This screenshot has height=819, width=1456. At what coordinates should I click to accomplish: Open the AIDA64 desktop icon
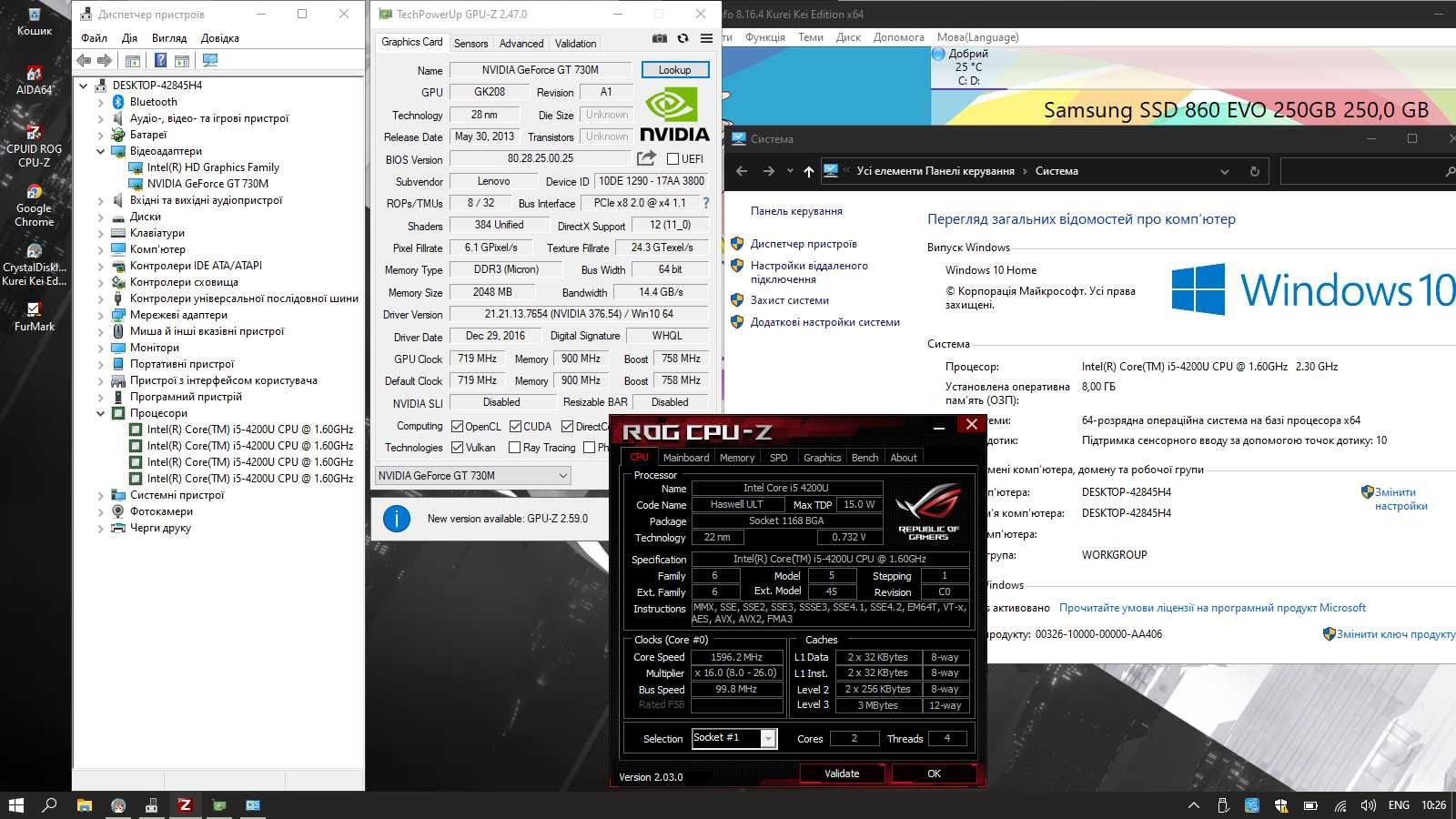pos(34,80)
